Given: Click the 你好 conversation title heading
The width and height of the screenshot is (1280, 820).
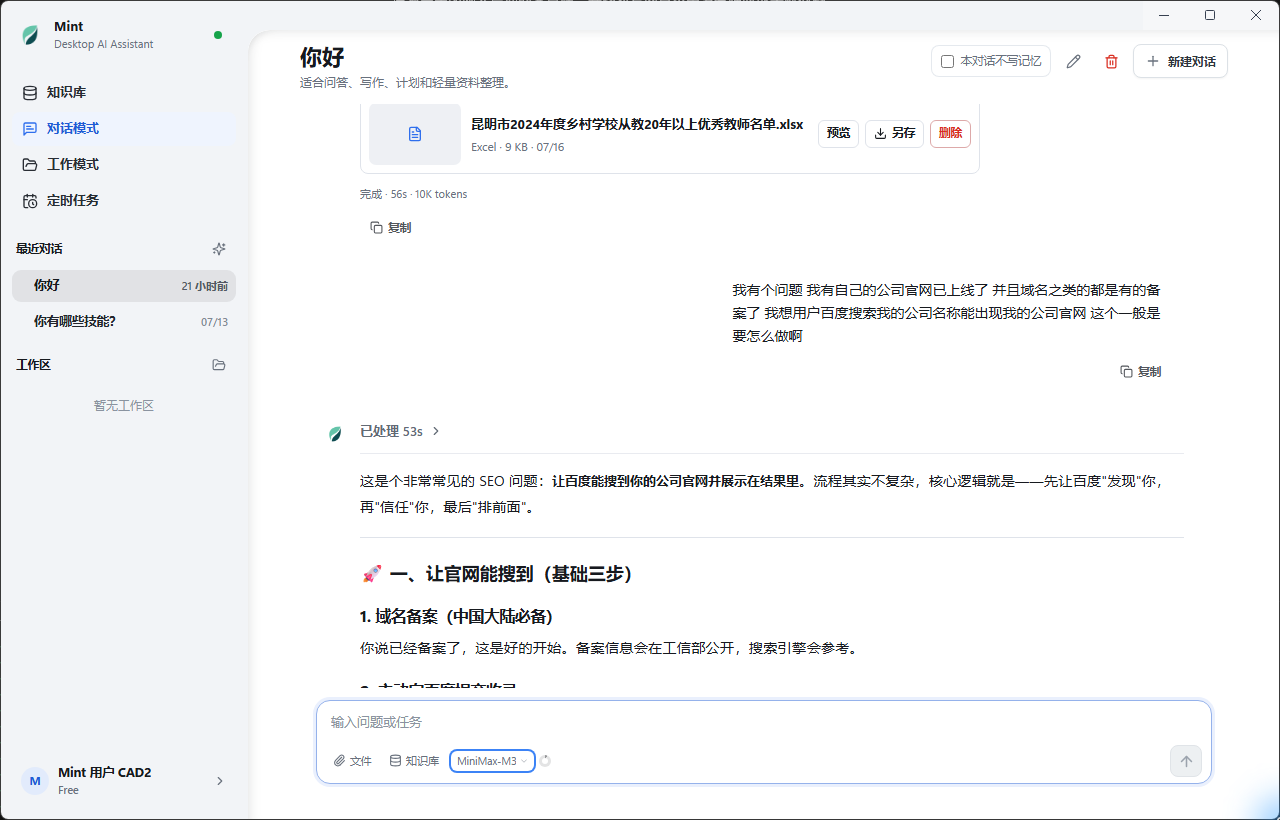Looking at the screenshot, I should [x=322, y=57].
